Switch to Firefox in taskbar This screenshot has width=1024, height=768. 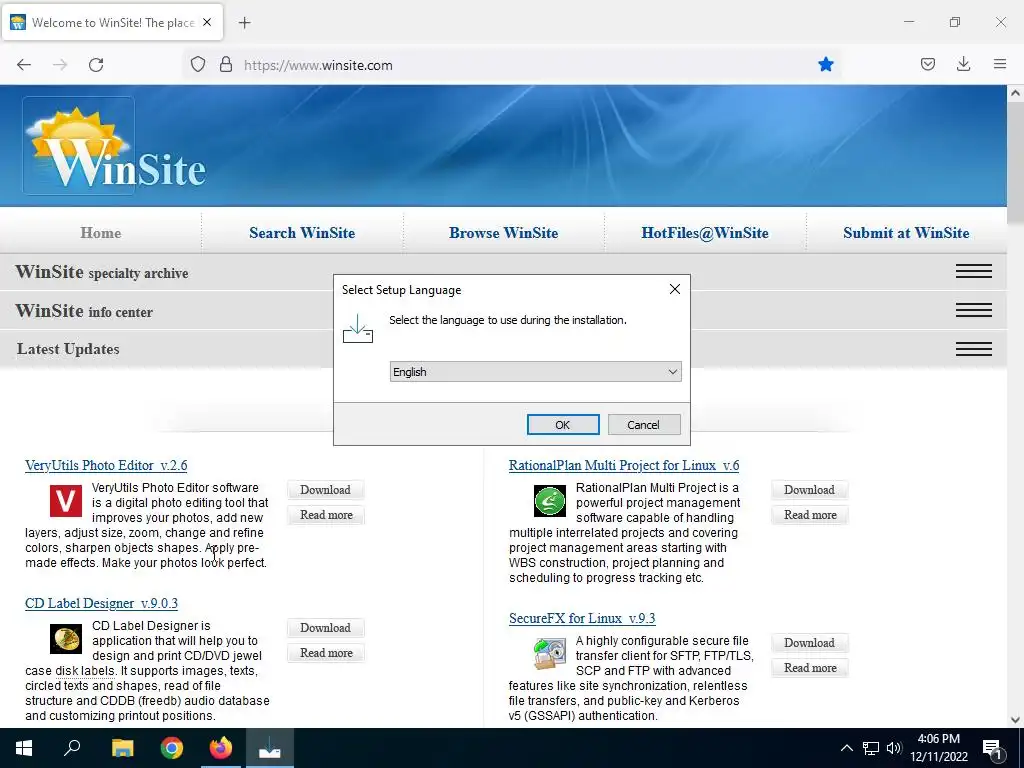[x=221, y=748]
